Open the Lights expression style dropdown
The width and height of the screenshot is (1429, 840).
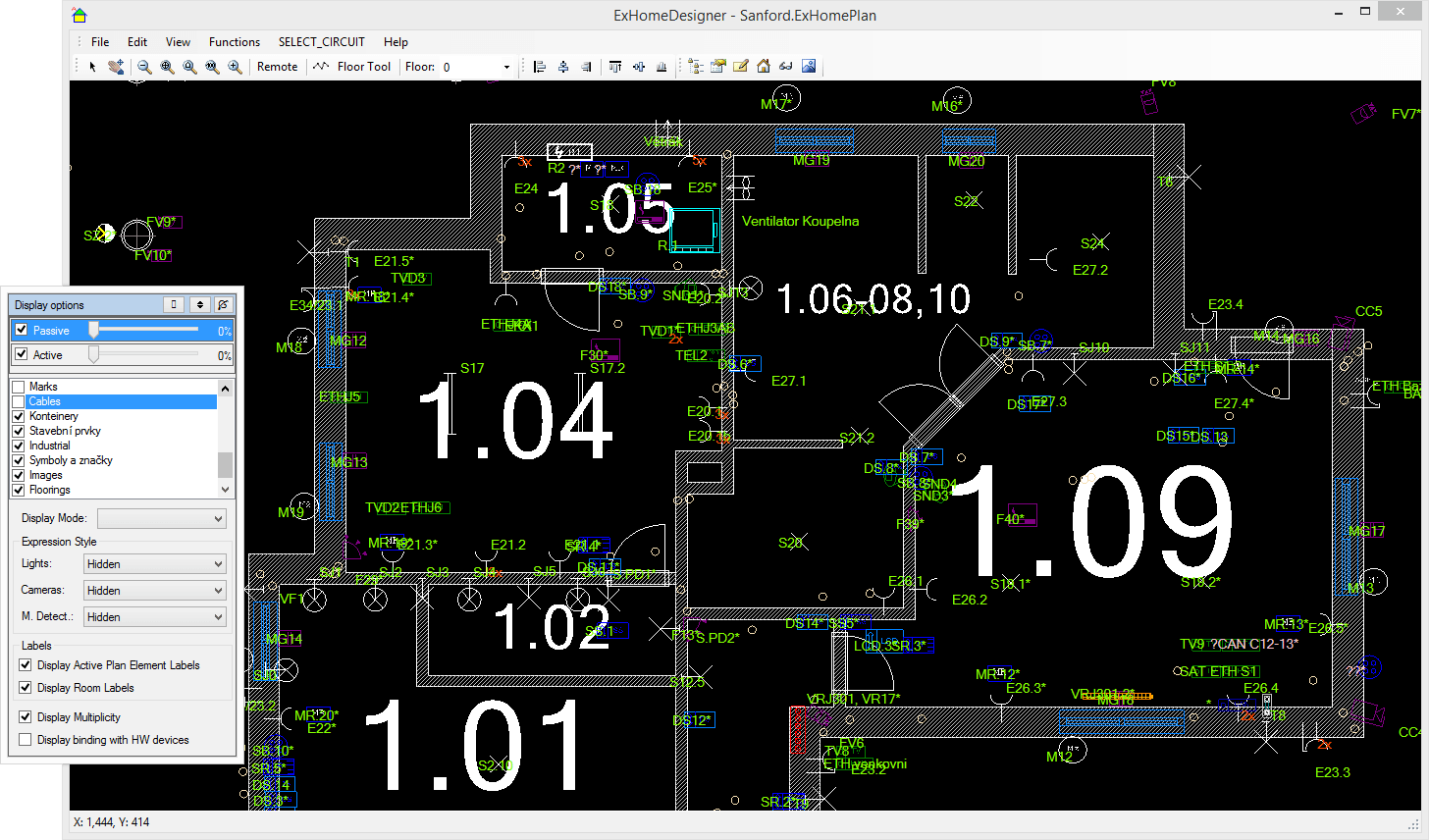point(155,564)
